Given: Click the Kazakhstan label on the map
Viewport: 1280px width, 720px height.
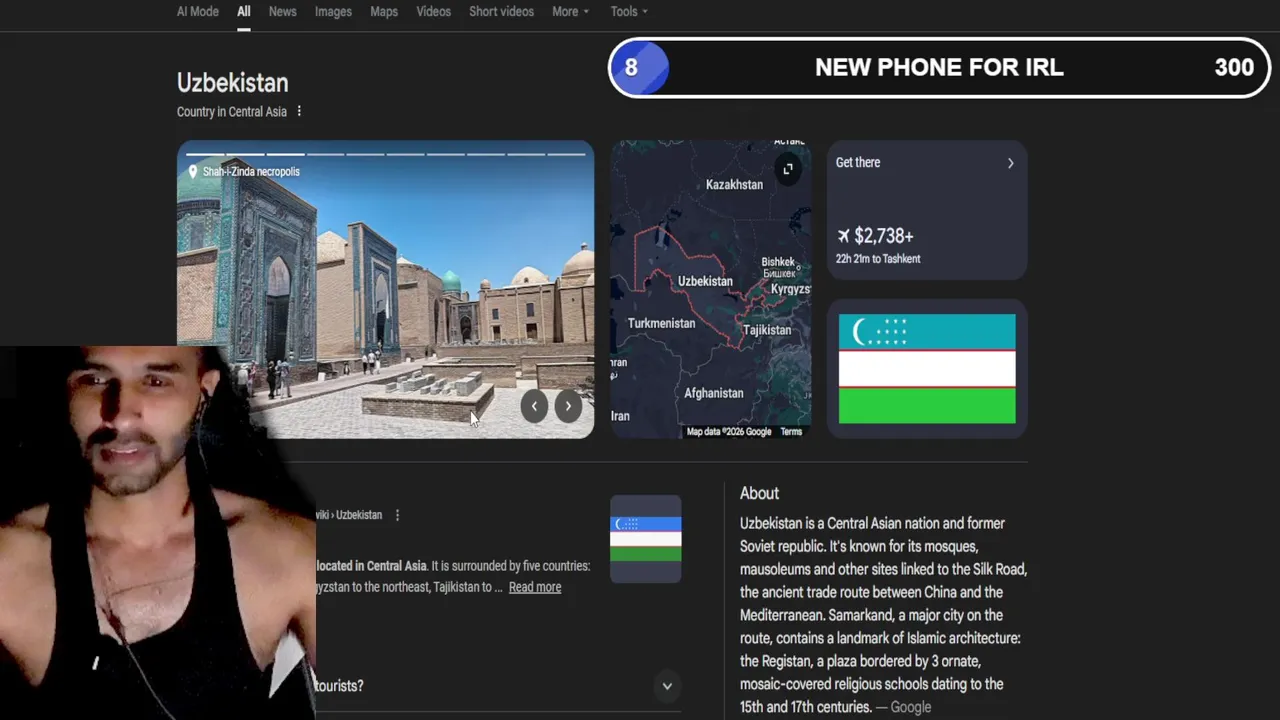Looking at the screenshot, I should (x=734, y=185).
